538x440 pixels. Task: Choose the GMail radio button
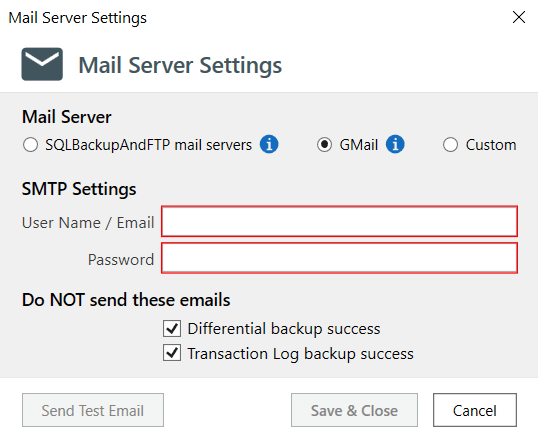(x=324, y=144)
